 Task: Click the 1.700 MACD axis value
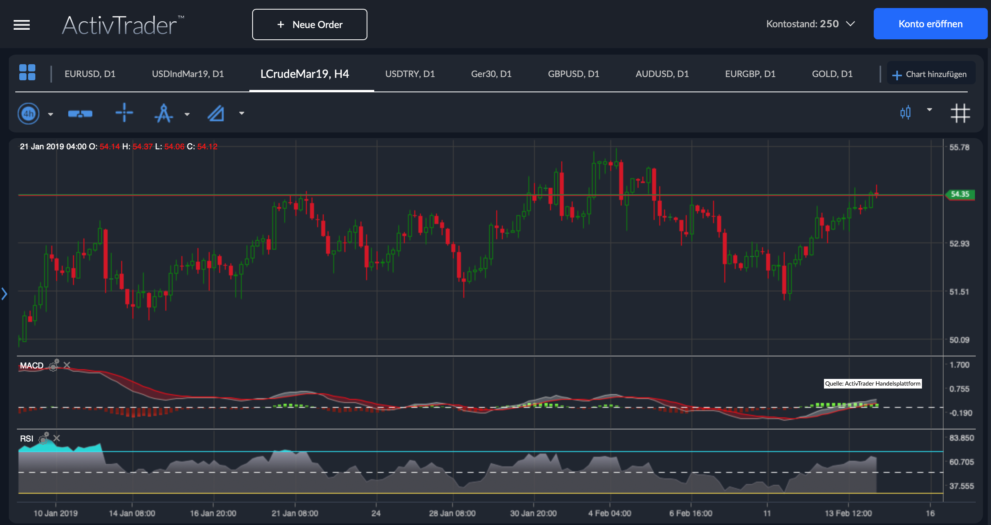click(959, 365)
